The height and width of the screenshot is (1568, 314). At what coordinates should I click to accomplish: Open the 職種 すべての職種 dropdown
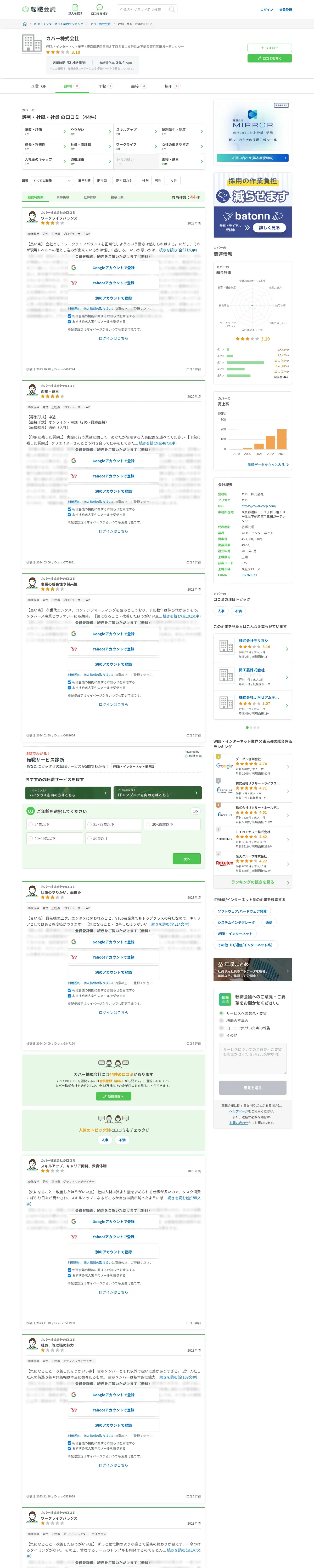pos(52,181)
